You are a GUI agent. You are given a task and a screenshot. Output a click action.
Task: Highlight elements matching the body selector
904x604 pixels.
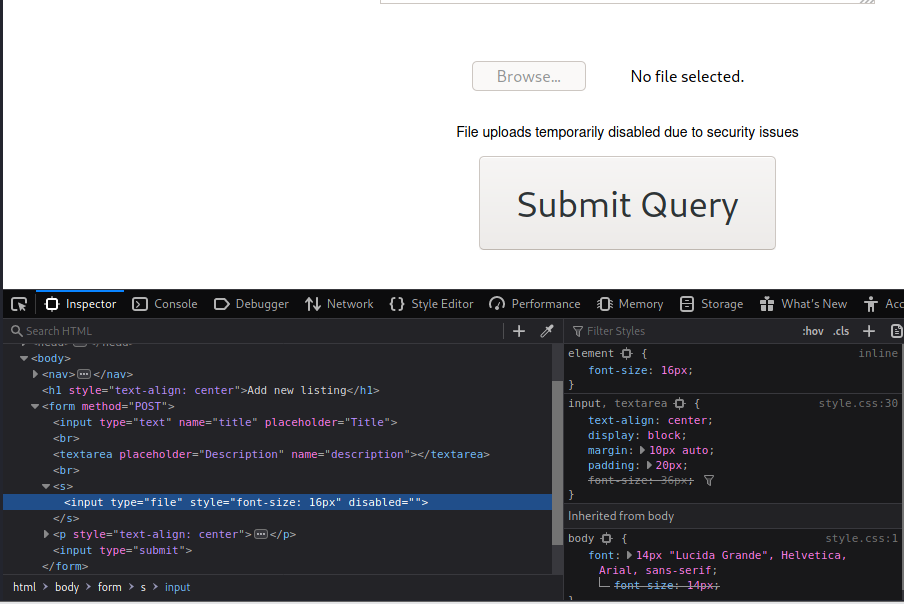[606, 538]
